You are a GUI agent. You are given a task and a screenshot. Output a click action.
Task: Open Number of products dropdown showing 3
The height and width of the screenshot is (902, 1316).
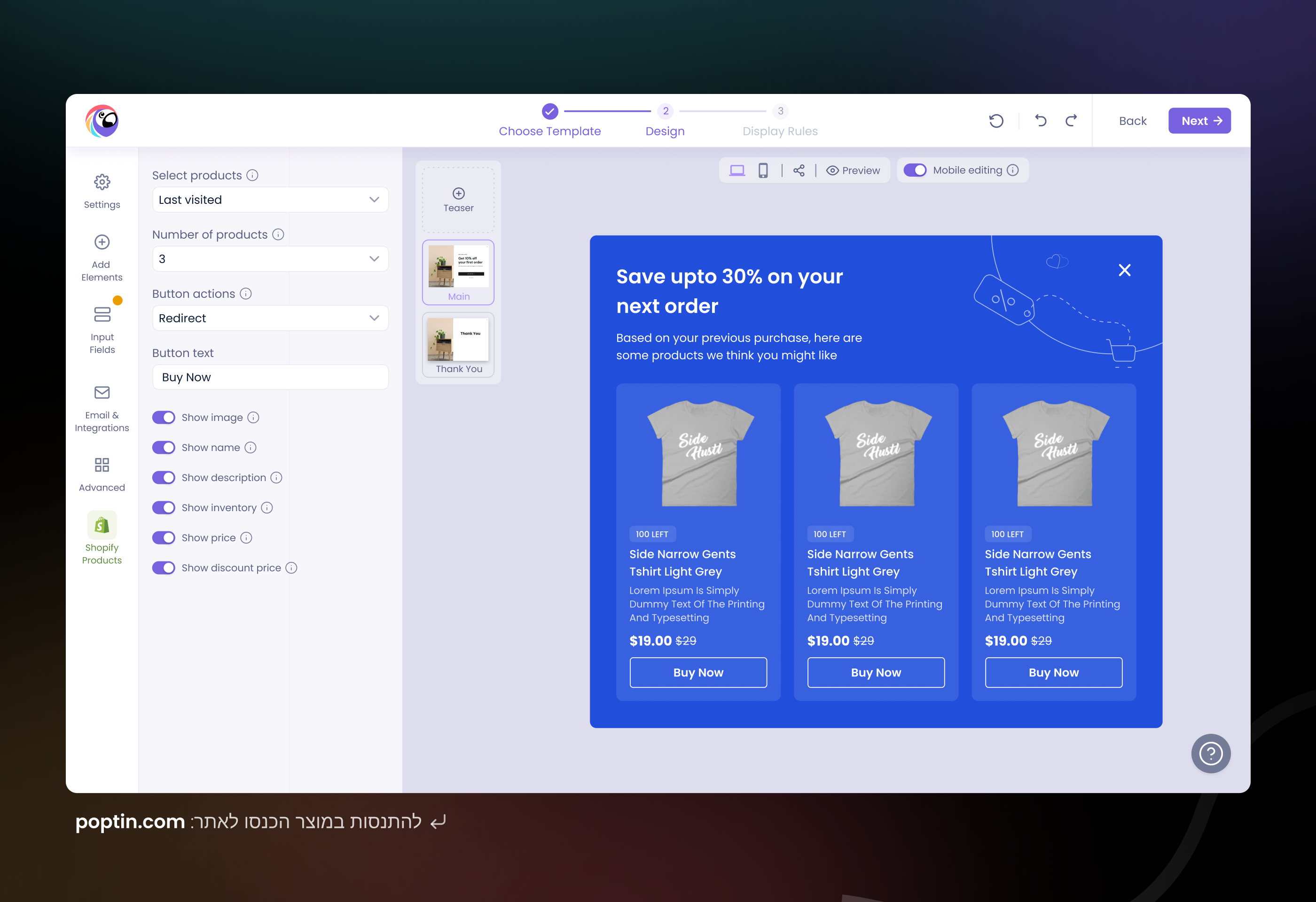tap(270, 258)
